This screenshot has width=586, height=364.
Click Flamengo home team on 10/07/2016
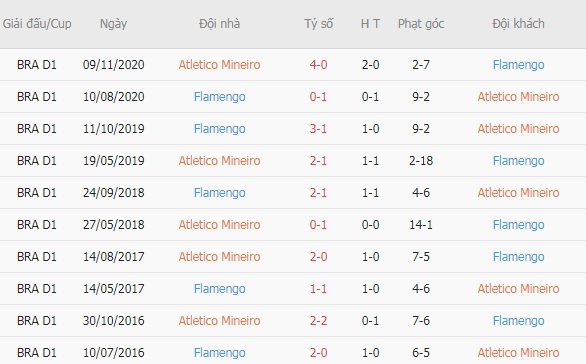click(x=219, y=353)
